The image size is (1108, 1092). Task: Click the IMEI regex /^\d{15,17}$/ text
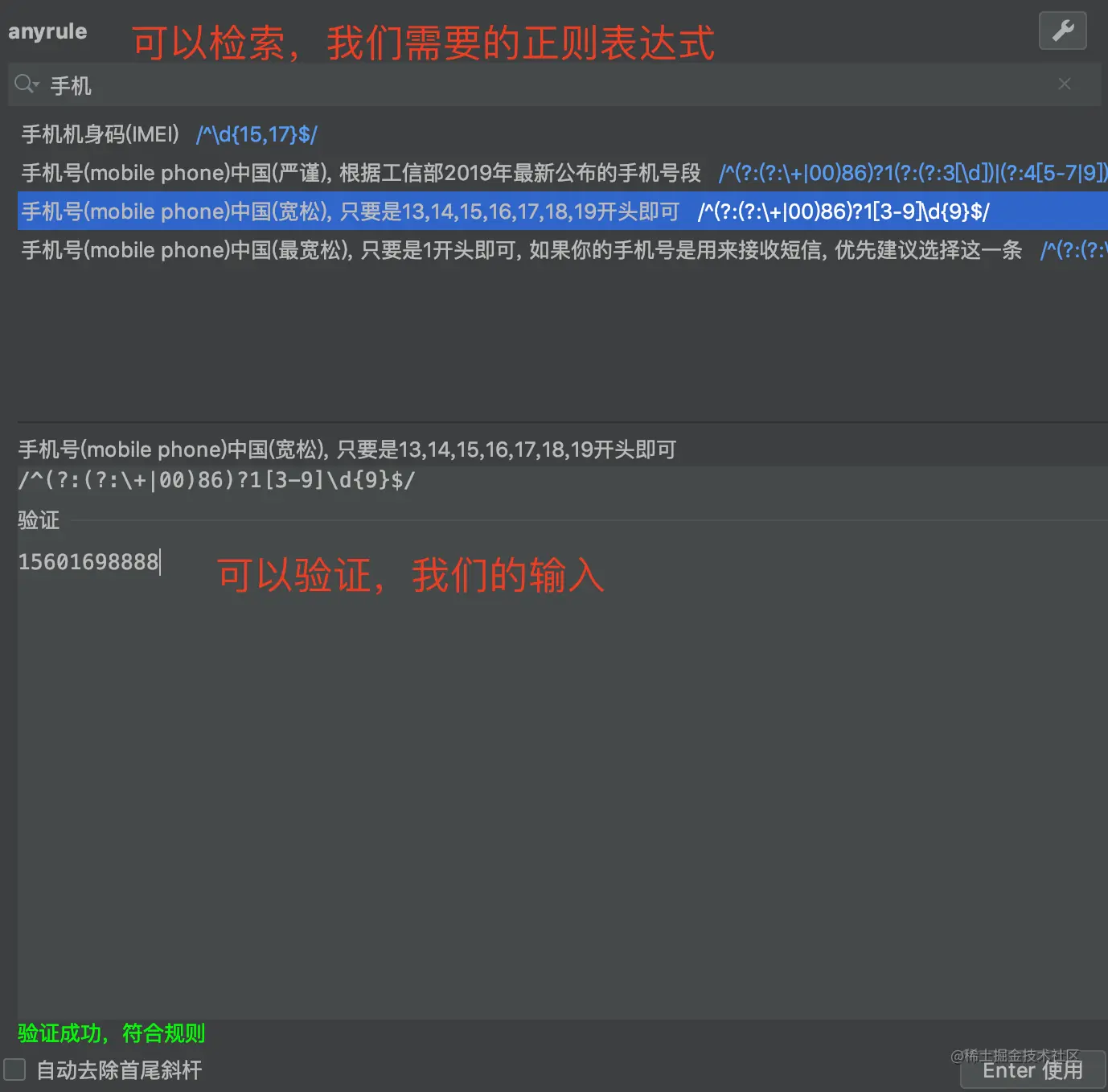[256, 134]
